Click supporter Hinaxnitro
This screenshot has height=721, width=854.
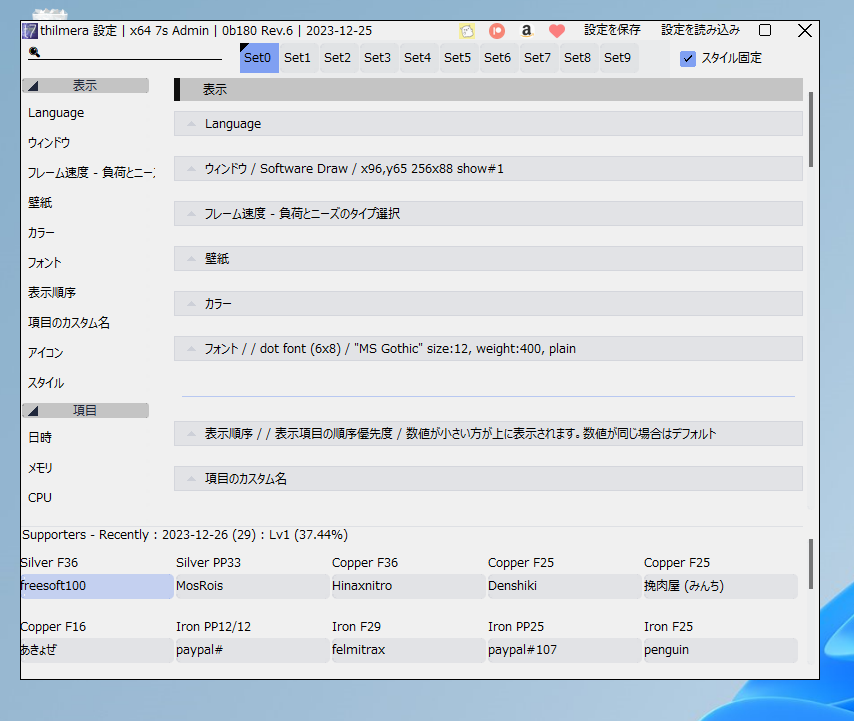click(408, 586)
